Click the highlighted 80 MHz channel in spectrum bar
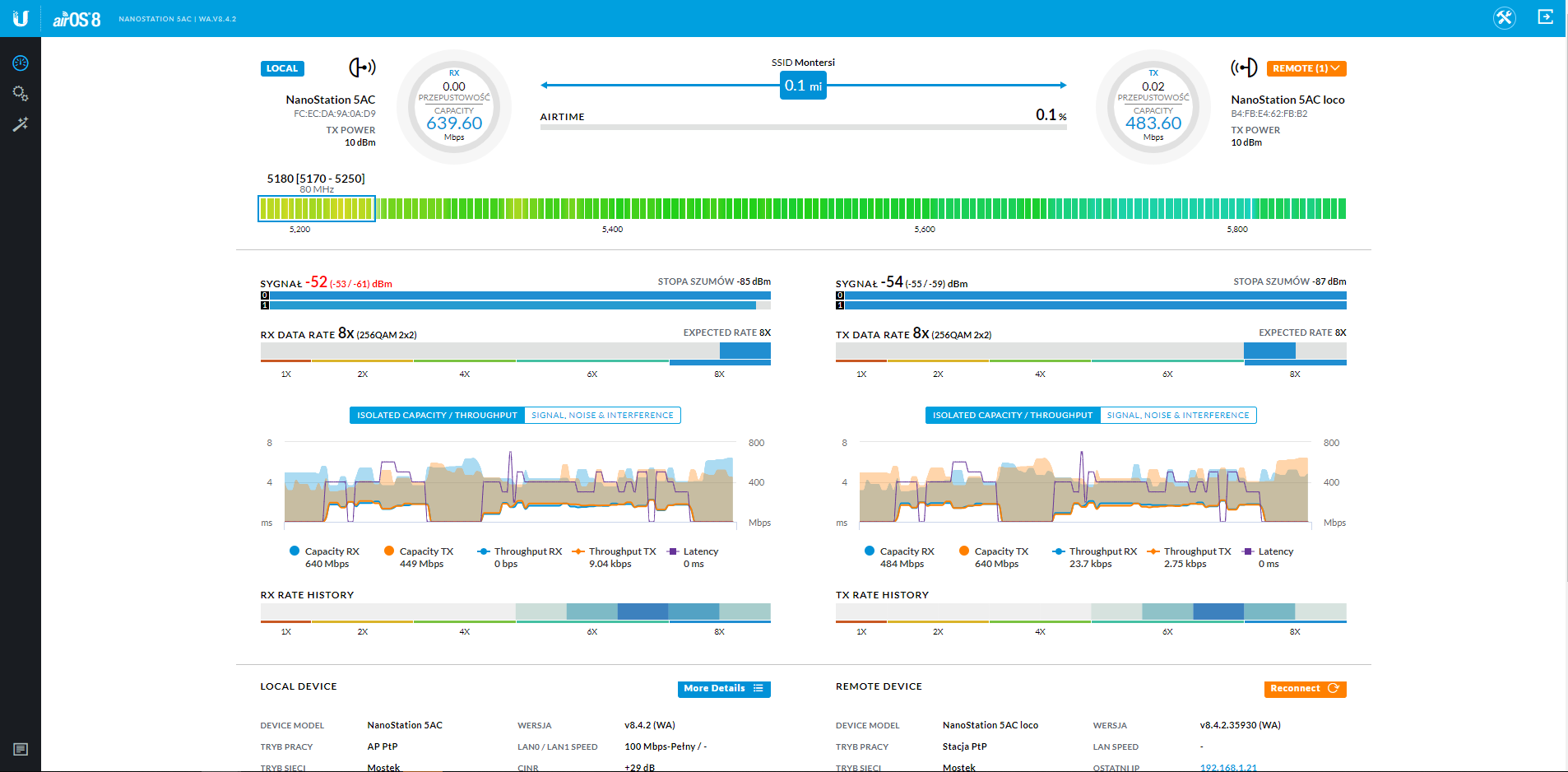 317,209
